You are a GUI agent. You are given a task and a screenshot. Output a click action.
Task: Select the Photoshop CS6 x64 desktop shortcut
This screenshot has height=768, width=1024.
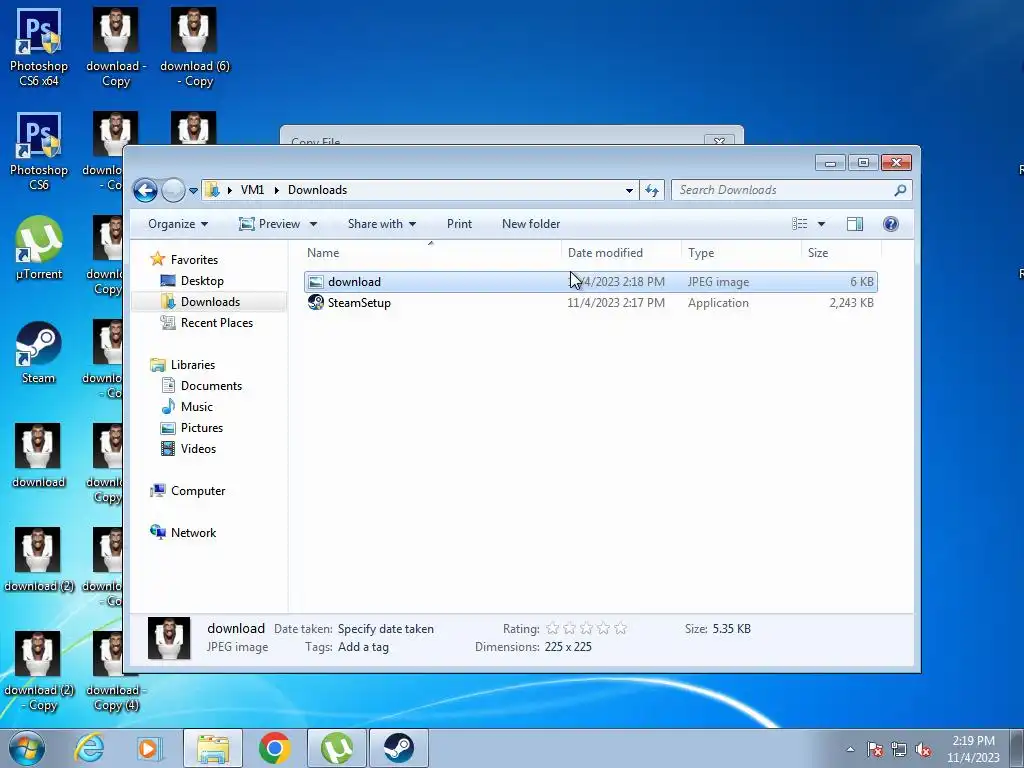39,48
